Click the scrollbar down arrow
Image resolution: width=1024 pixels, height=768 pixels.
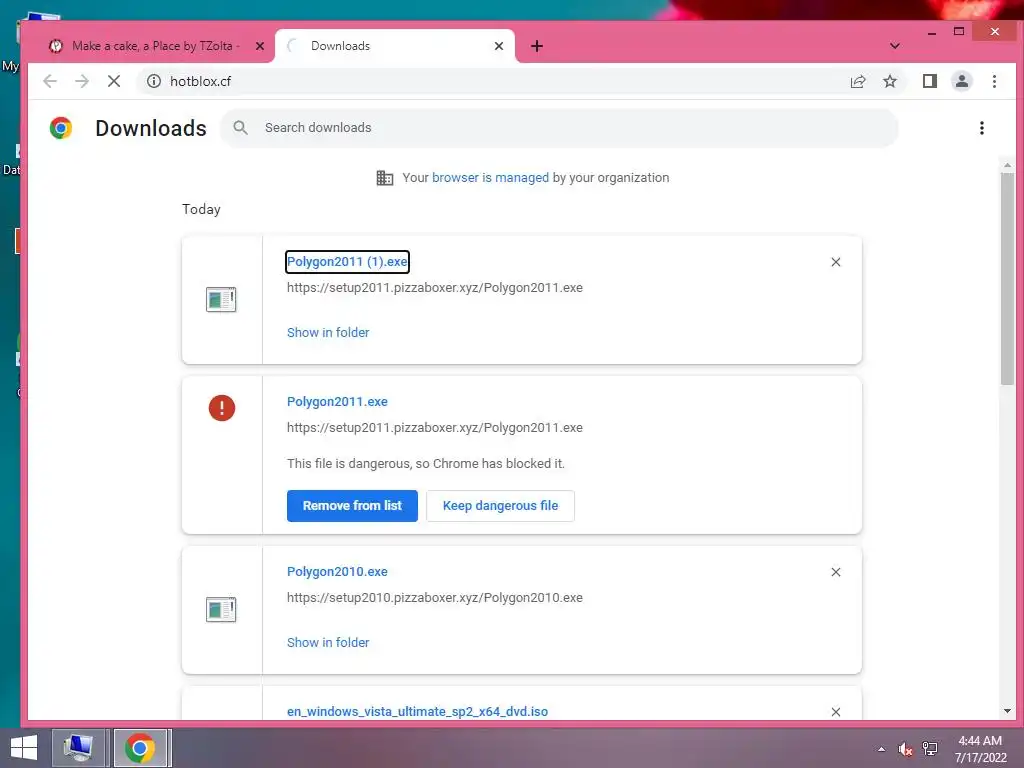click(x=1007, y=711)
